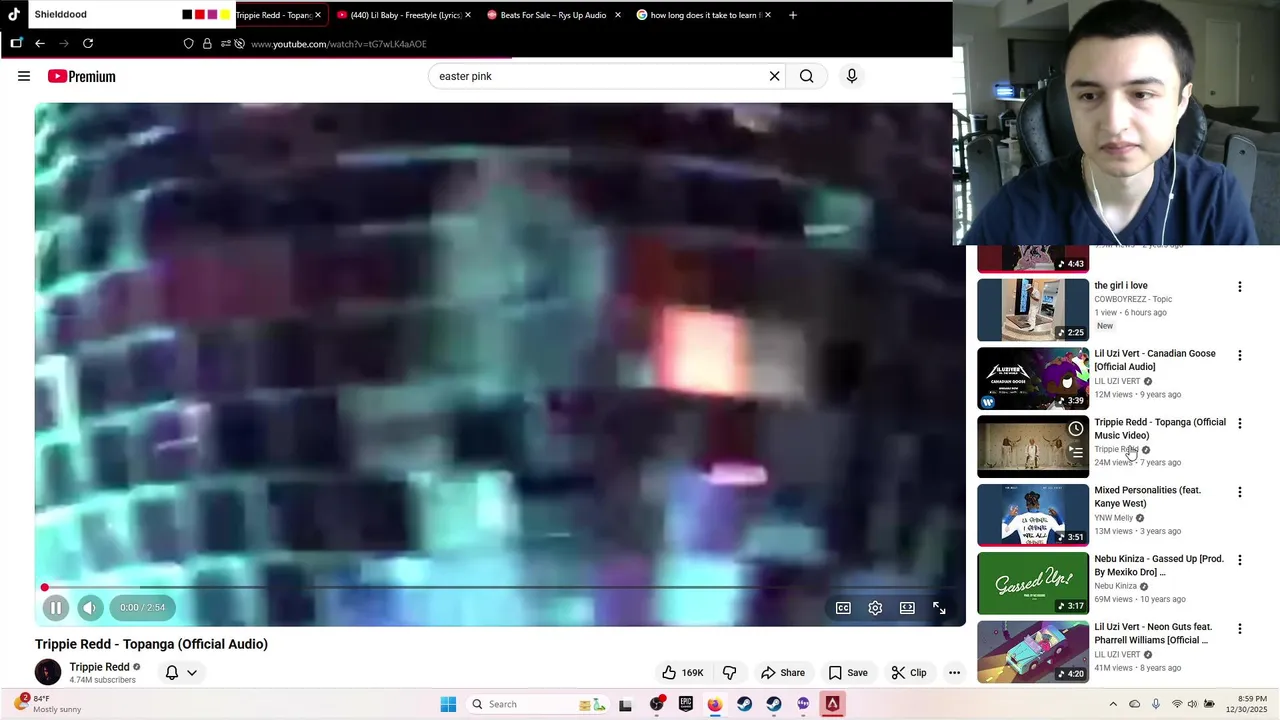This screenshot has height=720, width=1280.
Task: Close the Beats For Sale tab
Action: 617,15
